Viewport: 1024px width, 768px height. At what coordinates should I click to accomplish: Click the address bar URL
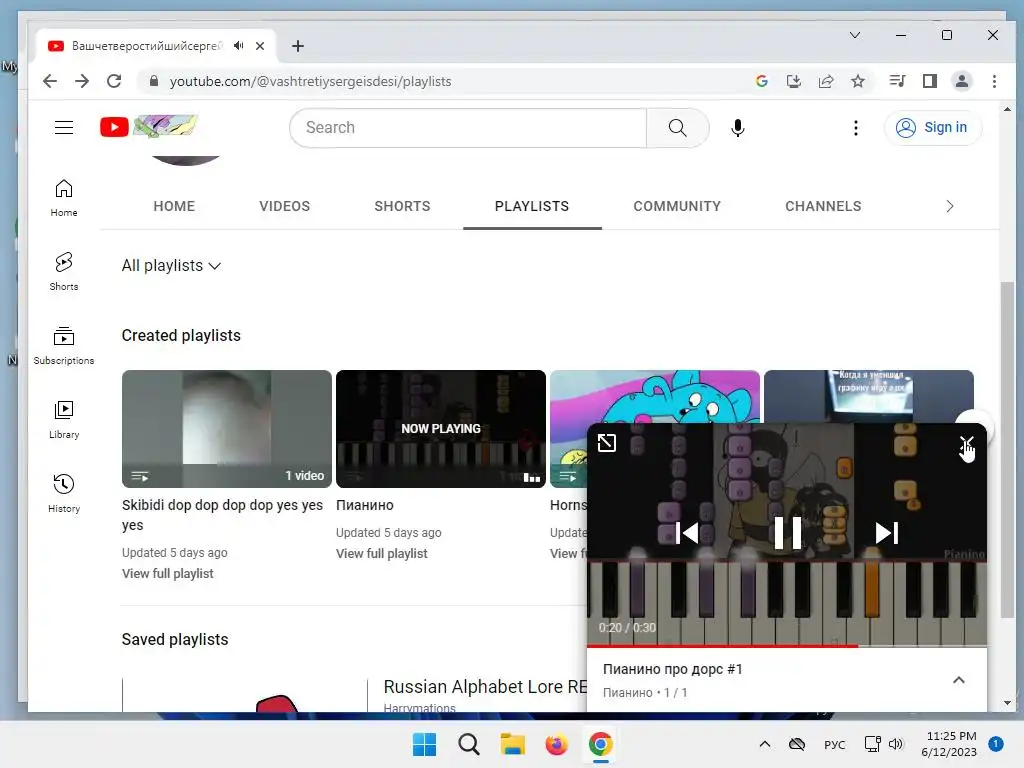coord(310,82)
